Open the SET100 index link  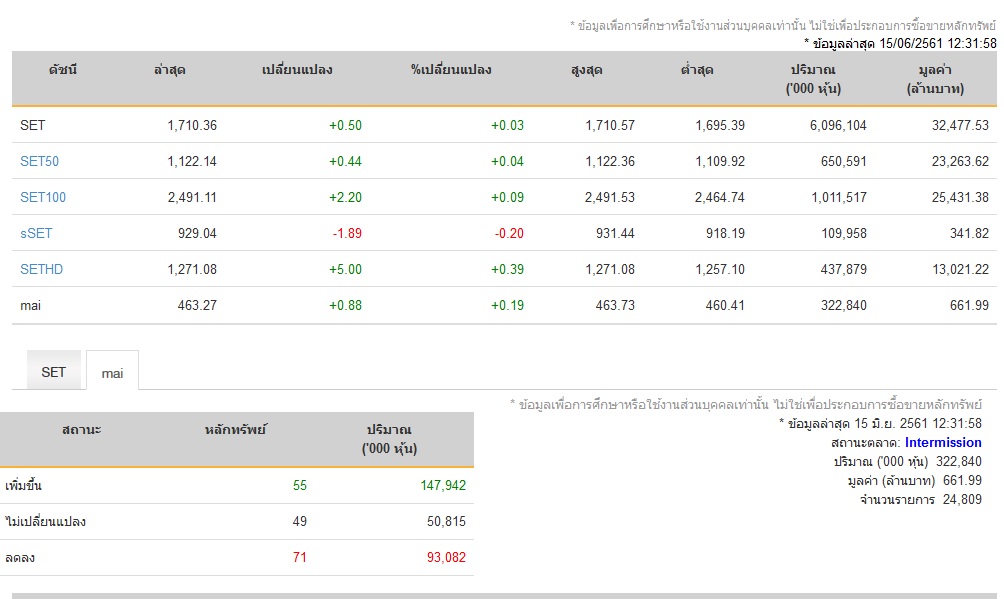pyautogui.click(x=43, y=197)
